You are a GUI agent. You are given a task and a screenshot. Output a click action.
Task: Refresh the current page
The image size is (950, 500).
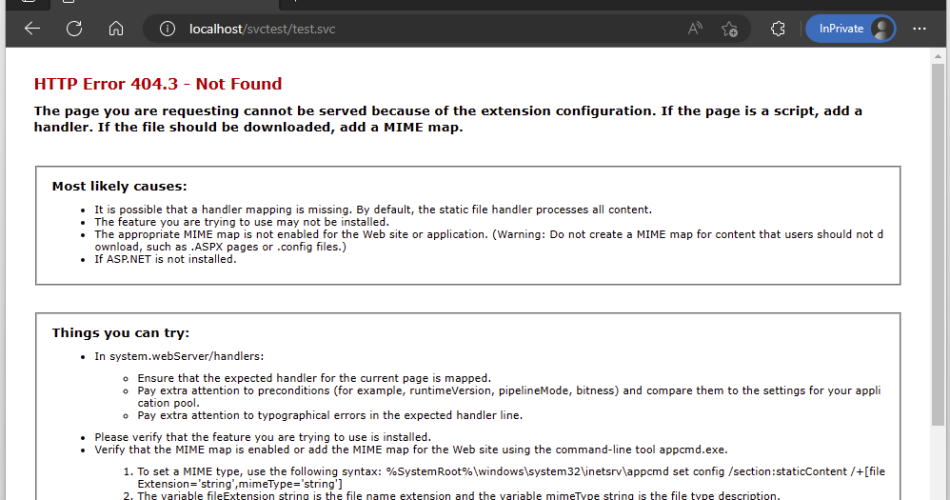[x=74, y=28]
